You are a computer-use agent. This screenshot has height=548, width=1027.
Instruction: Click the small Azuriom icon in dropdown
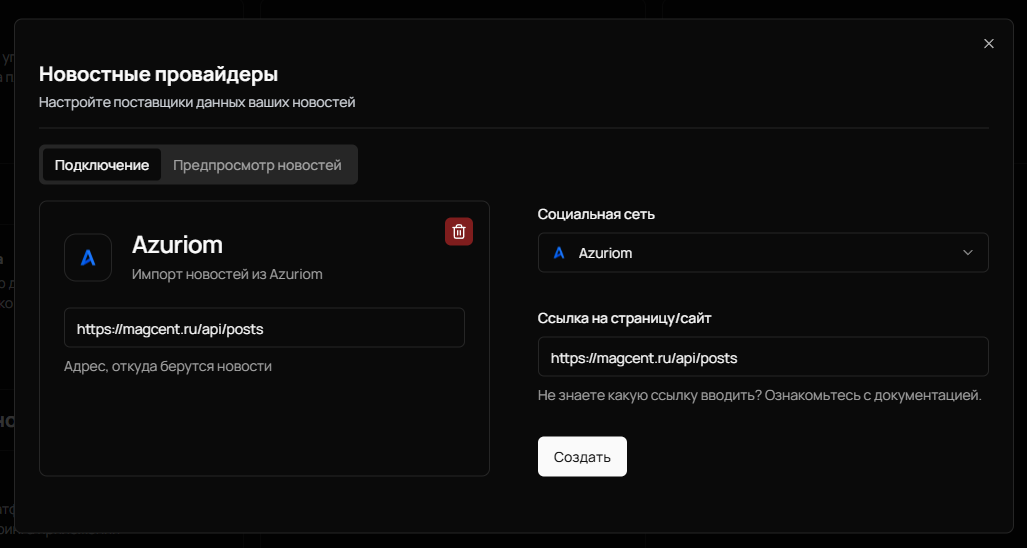point(559,253)
